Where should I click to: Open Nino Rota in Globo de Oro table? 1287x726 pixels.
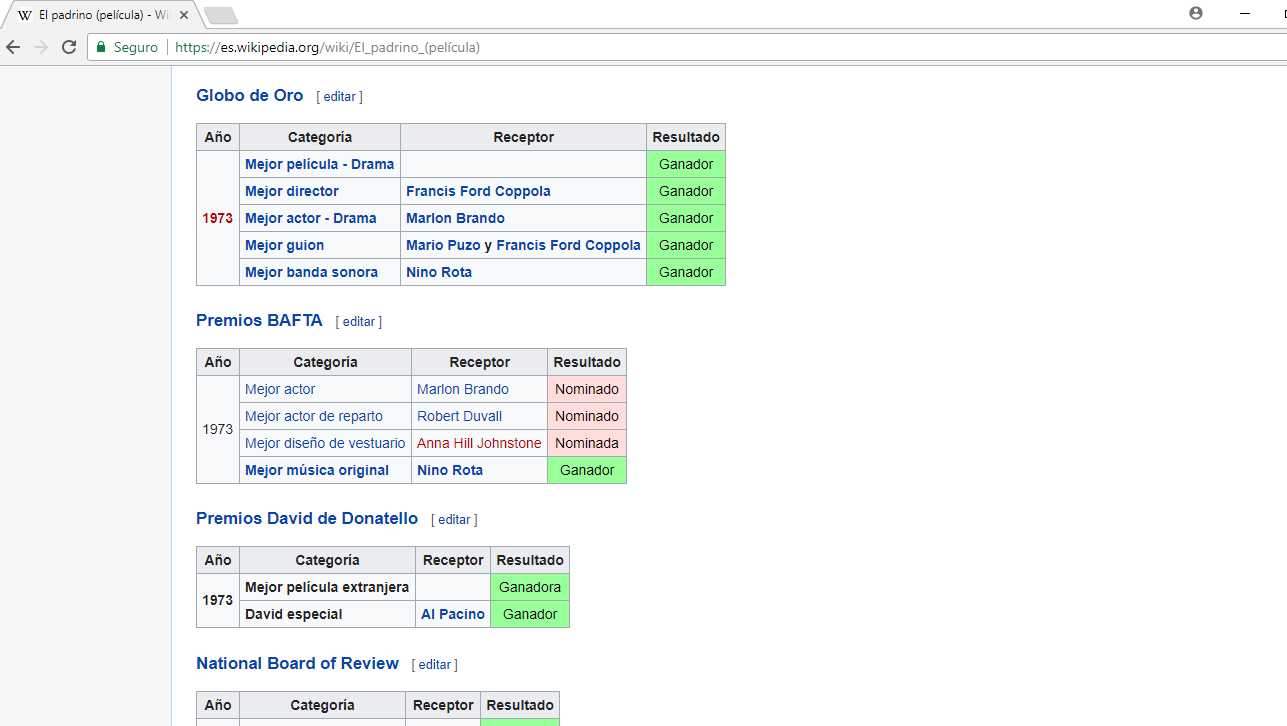coord(439,272)
